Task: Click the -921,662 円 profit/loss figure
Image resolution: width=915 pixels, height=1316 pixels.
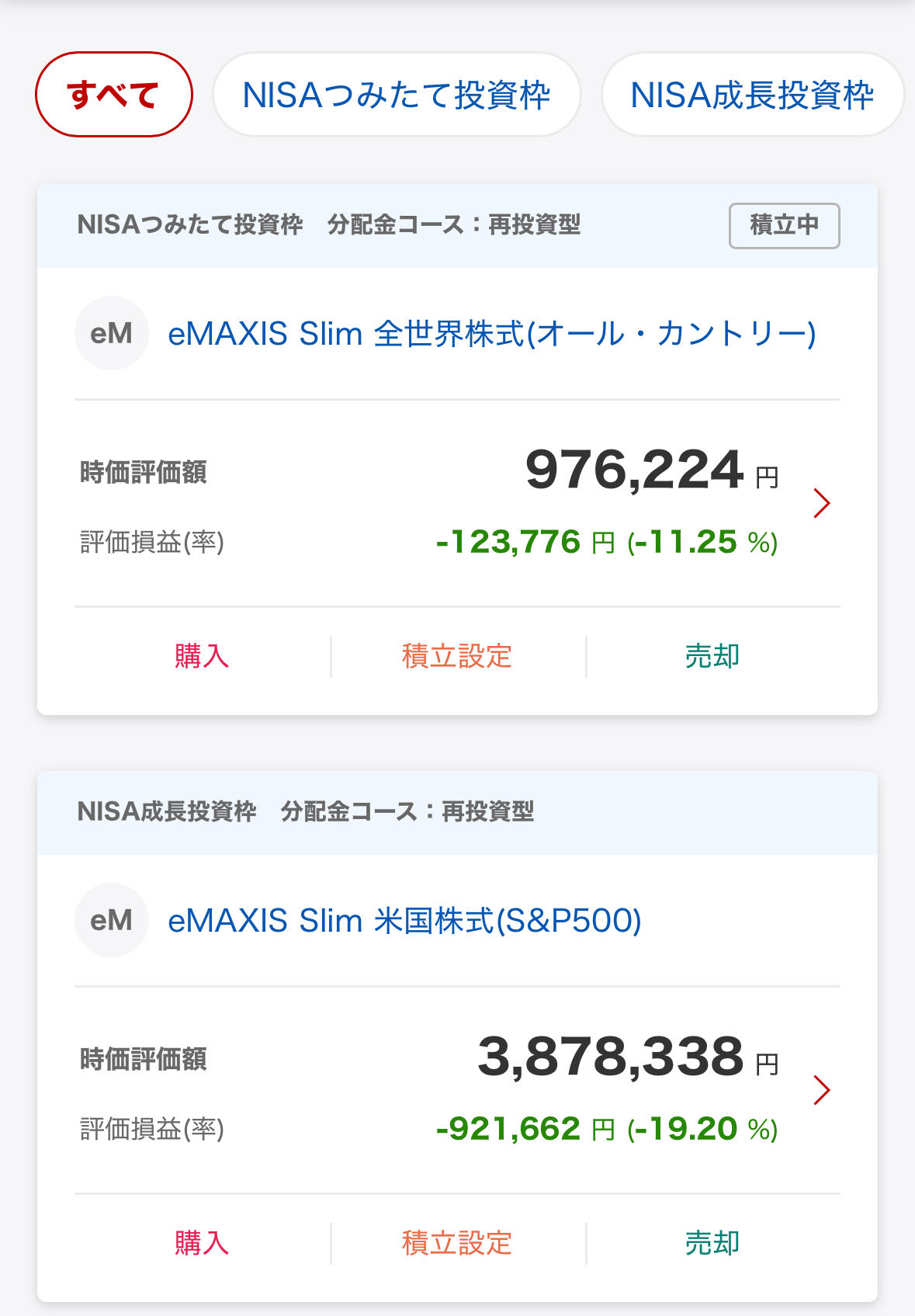Action: [x=525, y=1129]
